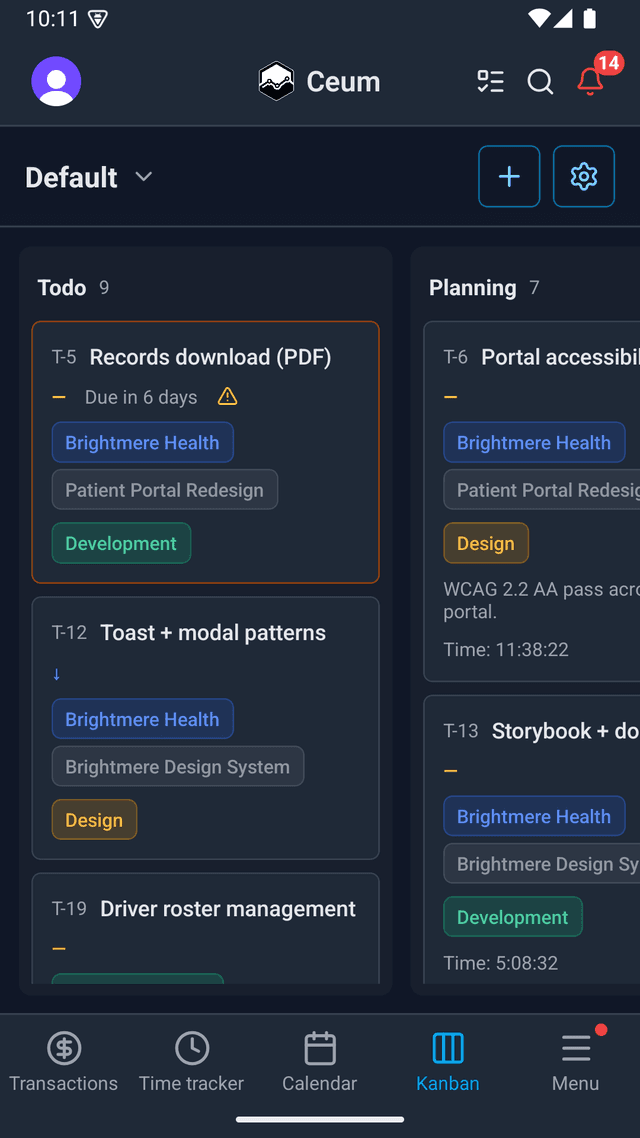
Task: Open card T-13 Storybook
Action: 532,840
